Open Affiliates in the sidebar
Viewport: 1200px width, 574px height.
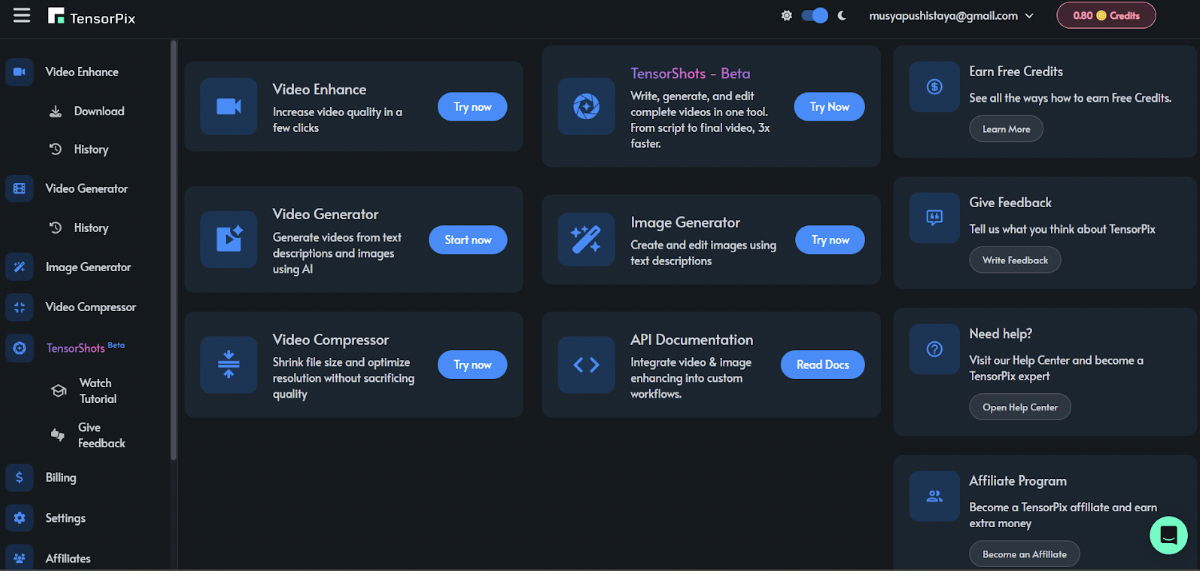point(68,558)
